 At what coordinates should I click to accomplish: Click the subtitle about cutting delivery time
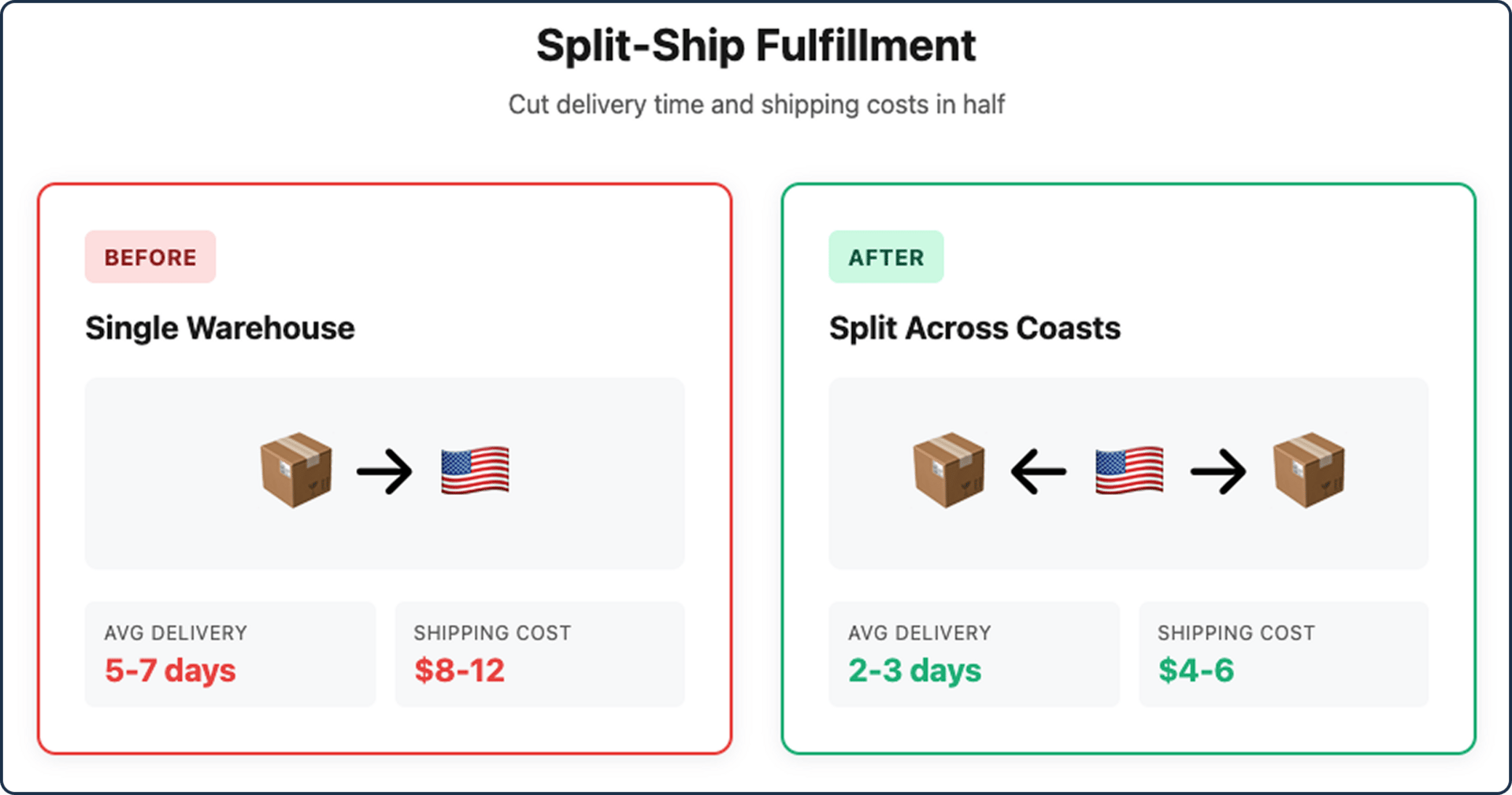(x=756, y=104)
